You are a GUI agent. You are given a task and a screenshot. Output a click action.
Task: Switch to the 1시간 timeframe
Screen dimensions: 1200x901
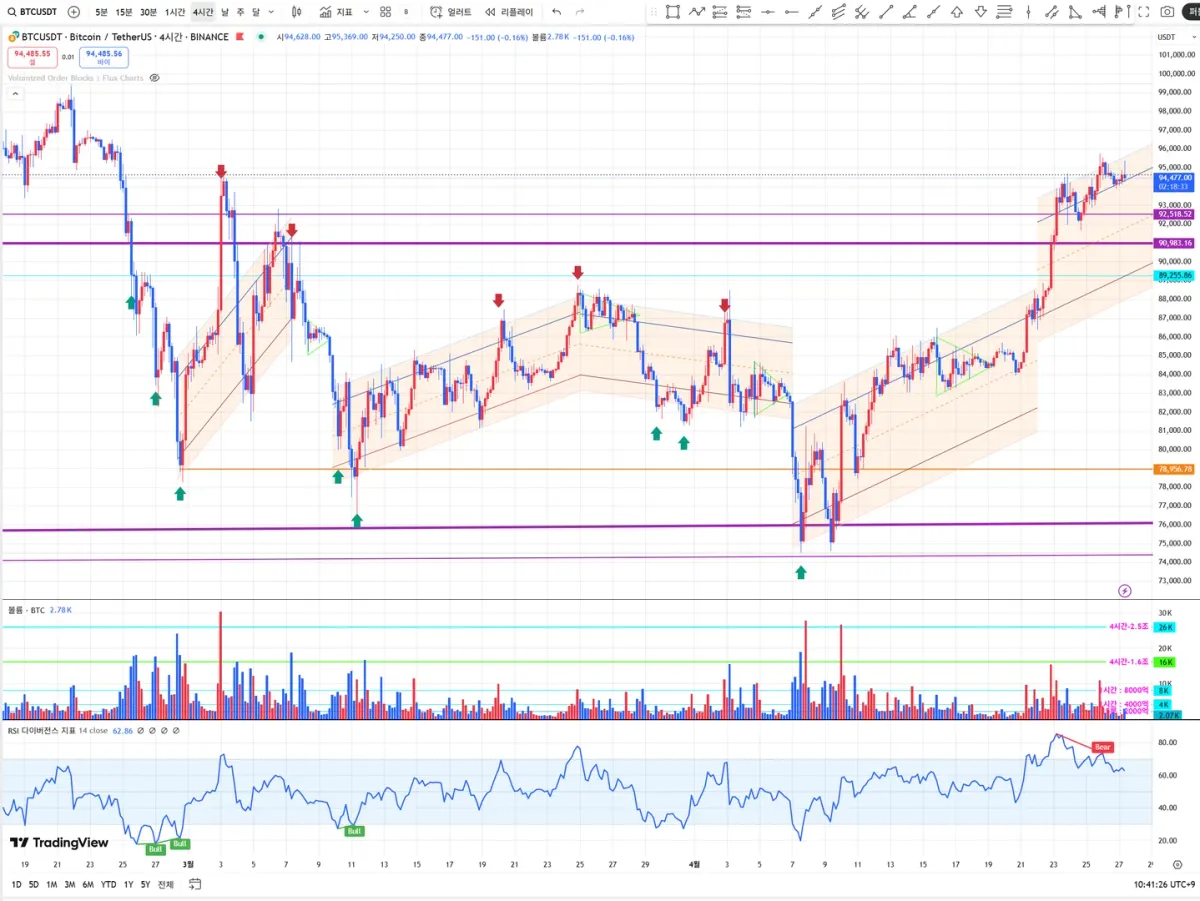[x=175, y=12]
